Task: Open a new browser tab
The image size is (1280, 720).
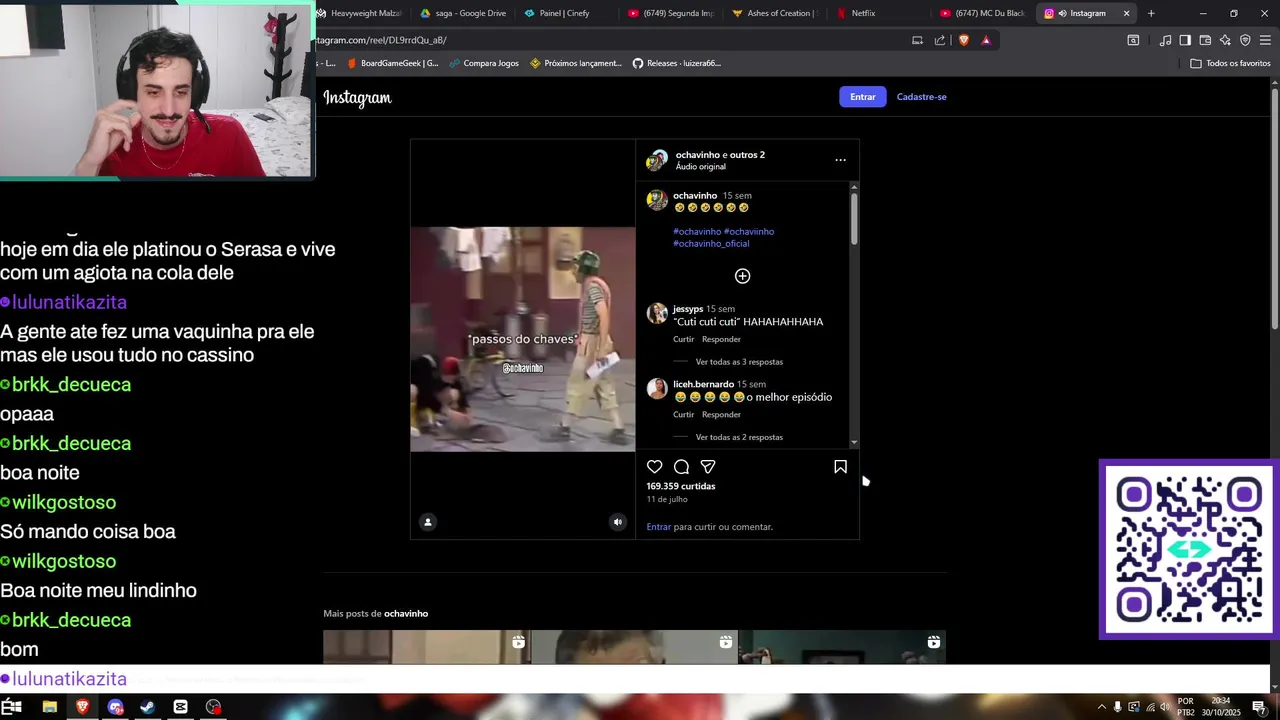Action: tap(1151, 13)
